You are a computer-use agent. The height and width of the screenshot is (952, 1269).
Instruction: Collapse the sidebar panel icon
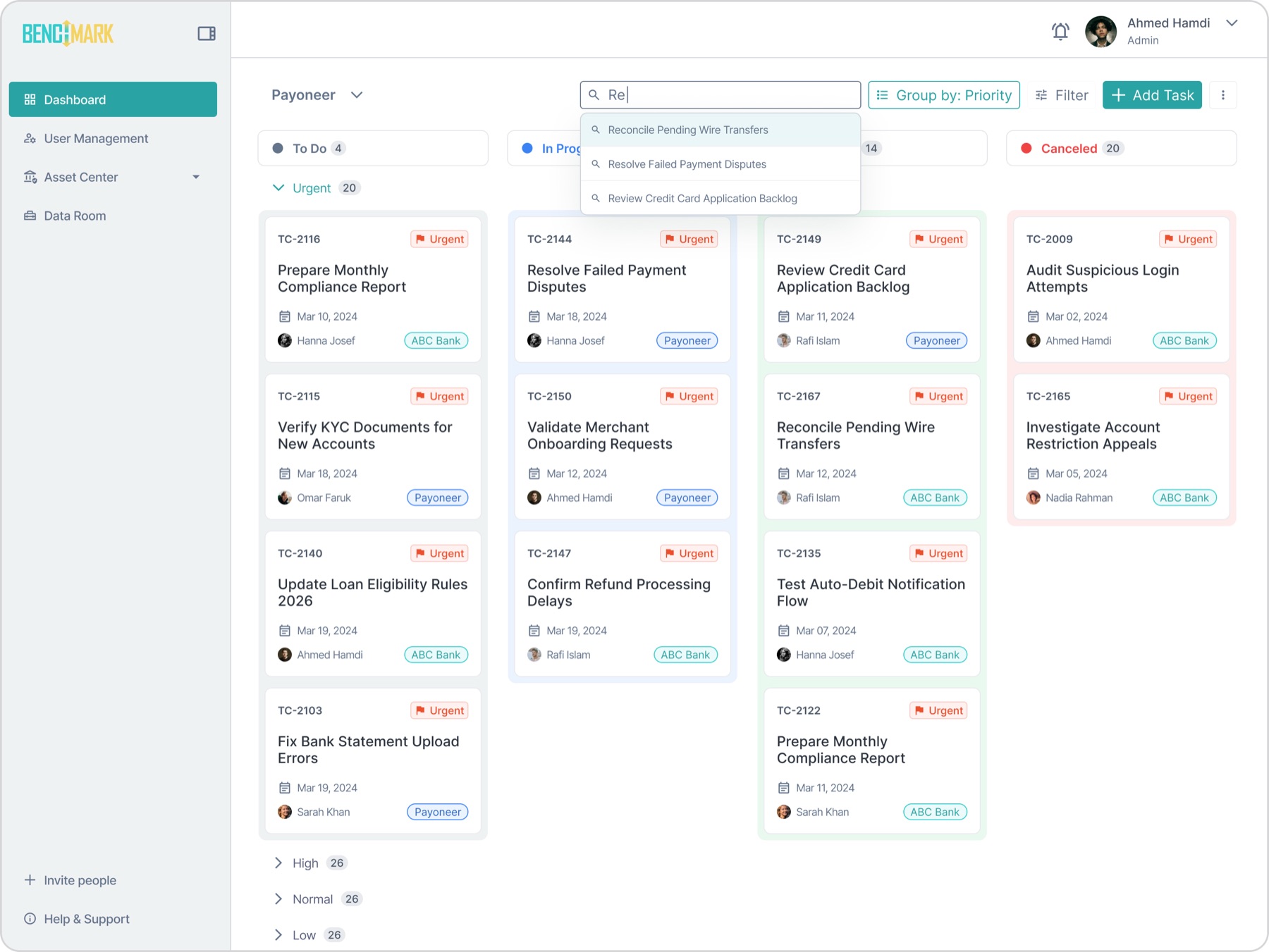[207, 33]
